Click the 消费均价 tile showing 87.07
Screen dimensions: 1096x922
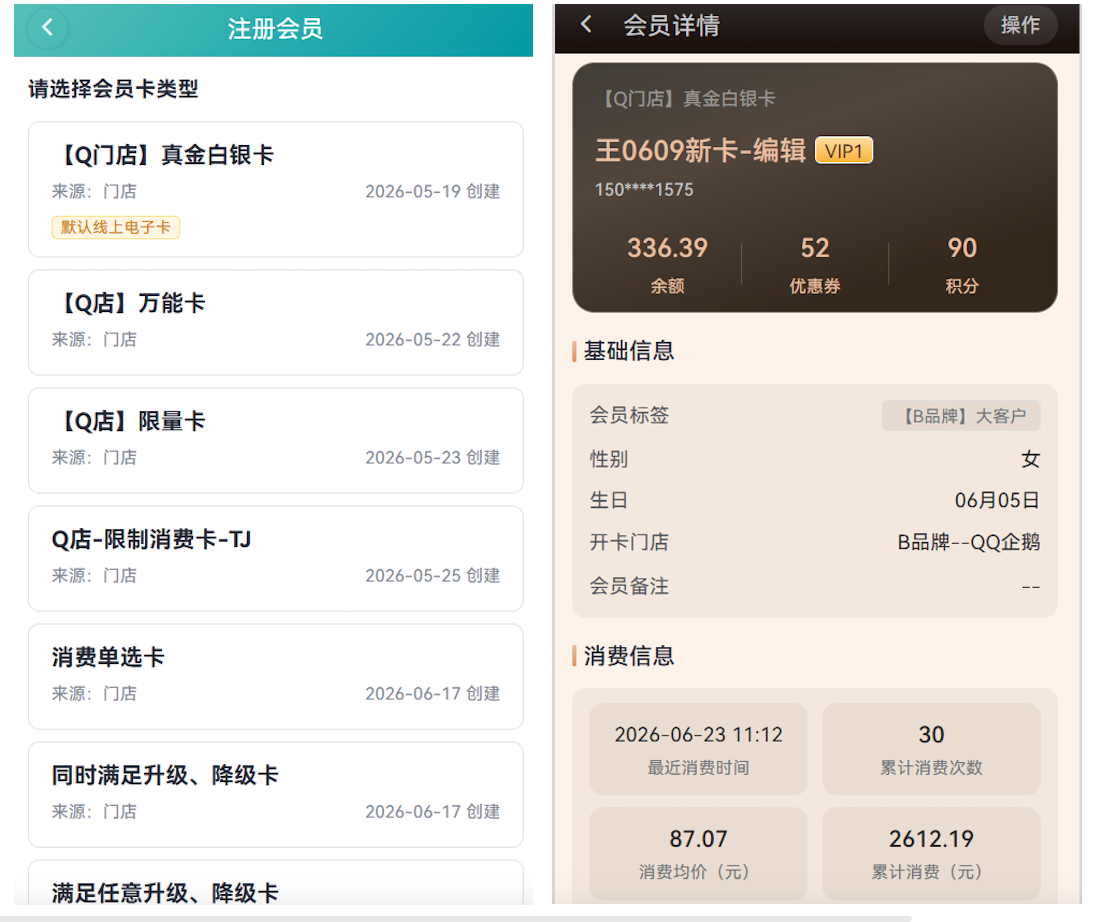coord(698,853)
